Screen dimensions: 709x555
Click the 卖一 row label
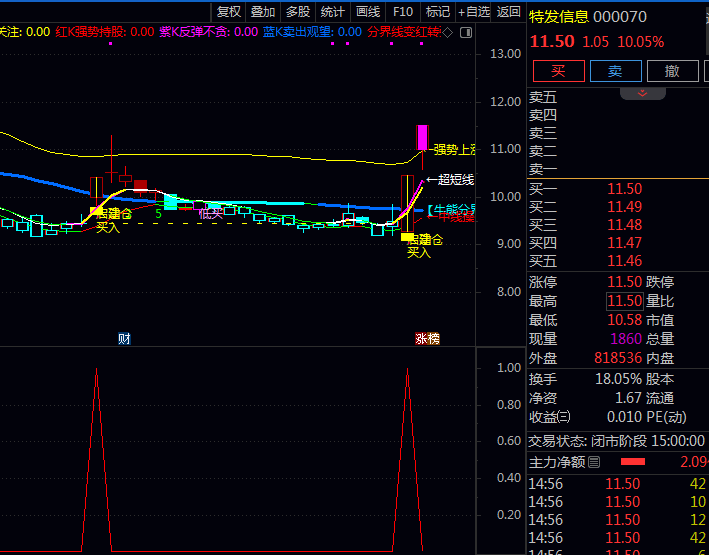pos(543,170)
